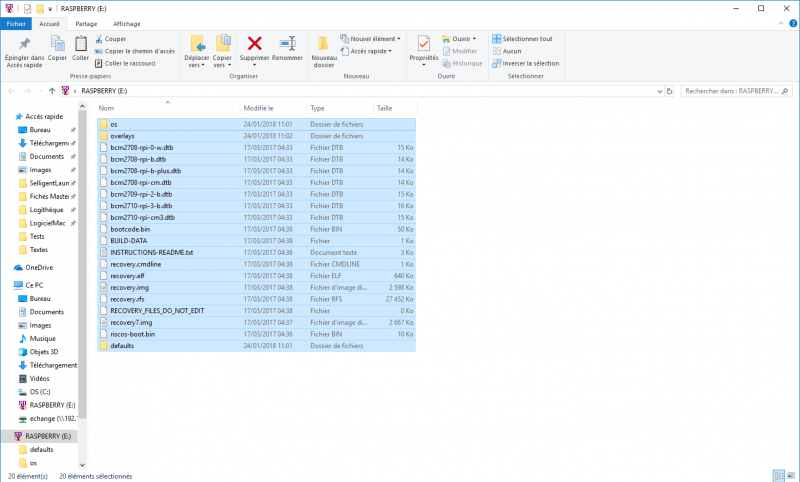Create a Nouveau dossier
This screenshot has height=482, width=800.
(x=323, y=52)
